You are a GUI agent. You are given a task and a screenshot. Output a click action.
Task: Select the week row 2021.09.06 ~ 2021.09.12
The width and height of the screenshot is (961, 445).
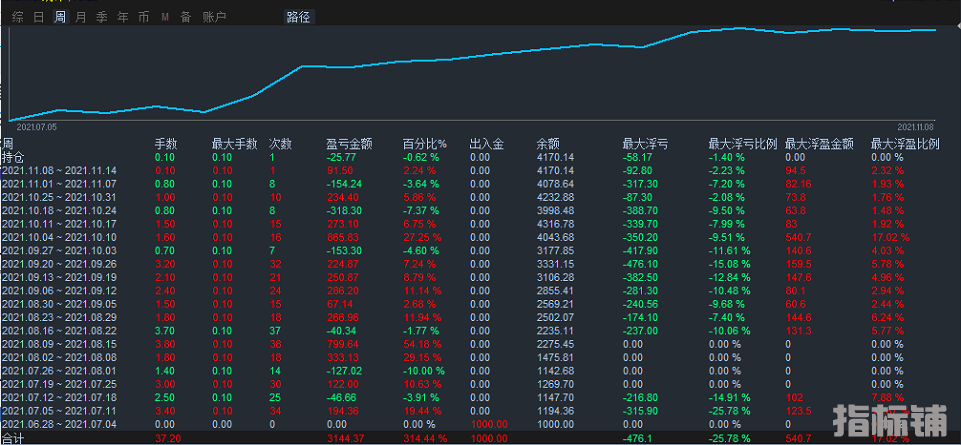point(59,291)
